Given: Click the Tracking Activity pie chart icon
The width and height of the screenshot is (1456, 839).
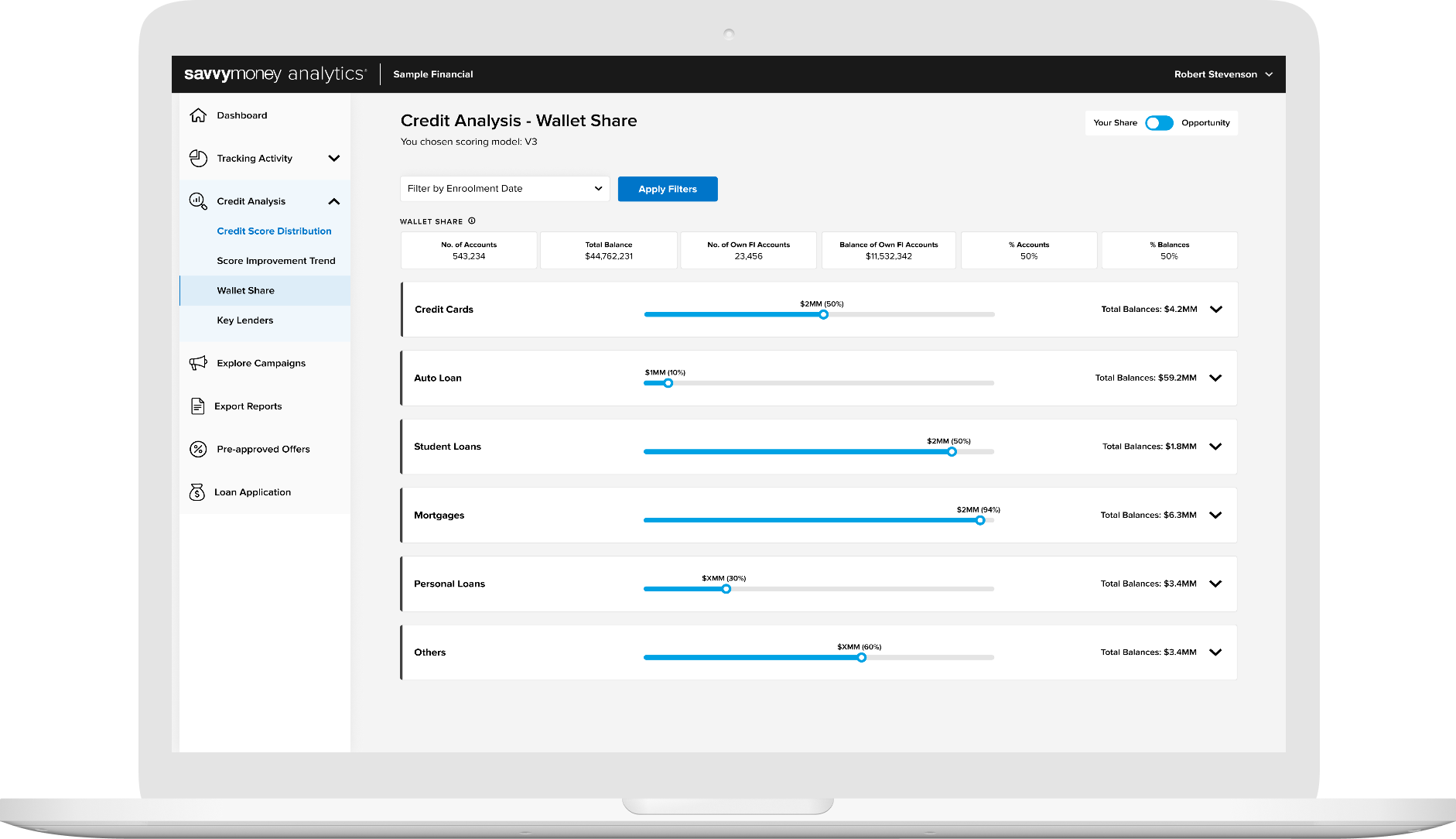Looking at the screenshot, I should click(198, 159).
